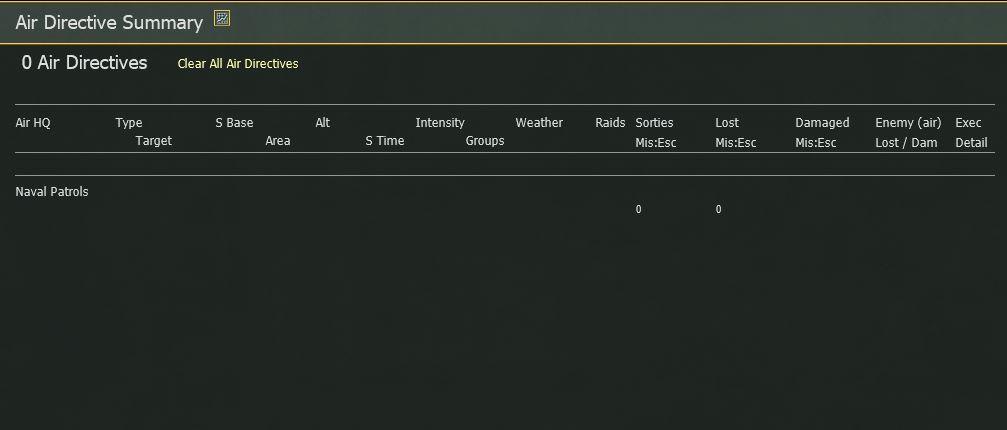Select the Lost column header
1007x430 pixels.
pos(727,123)
